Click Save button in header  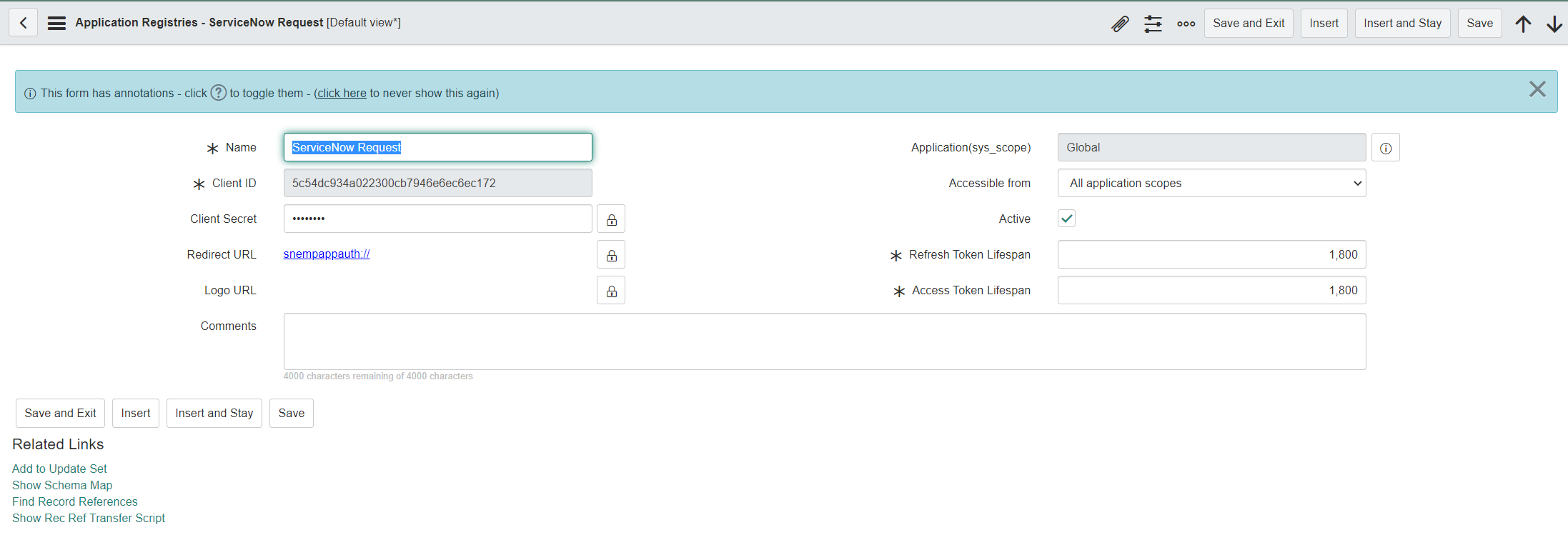coord(1480,24)
